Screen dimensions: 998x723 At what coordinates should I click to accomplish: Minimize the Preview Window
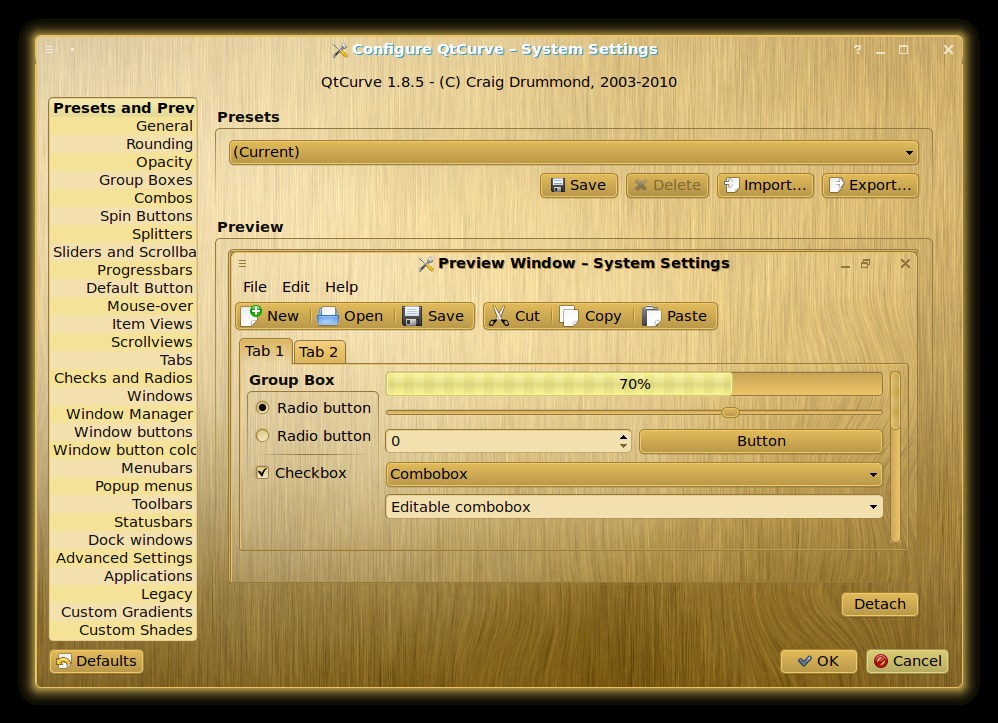pos(845,264)
